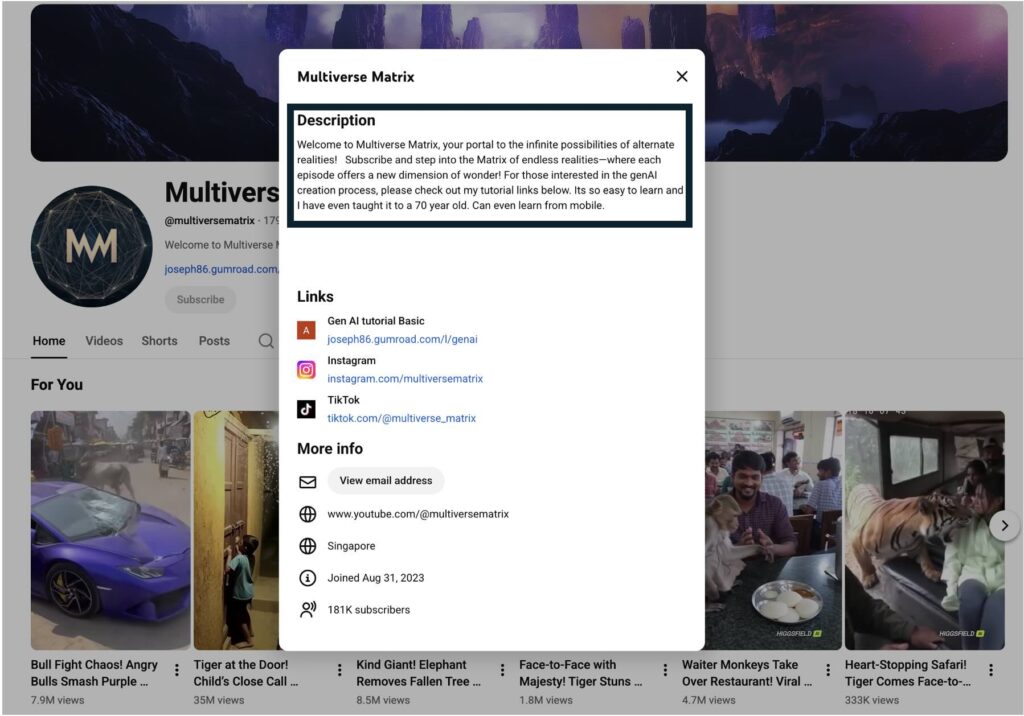
Task: Open options menu for Bull Fight Chaos video
Action: 177,670
